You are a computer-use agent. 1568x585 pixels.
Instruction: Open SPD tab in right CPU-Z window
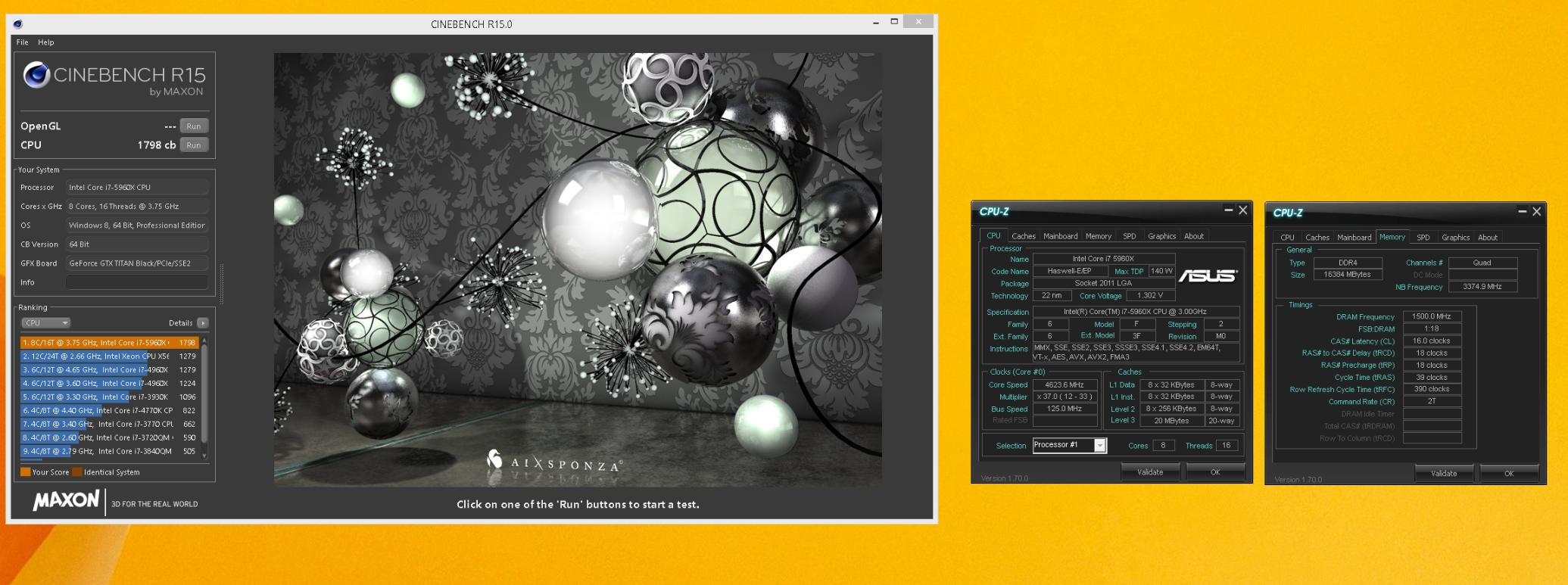click(1423, 238)
